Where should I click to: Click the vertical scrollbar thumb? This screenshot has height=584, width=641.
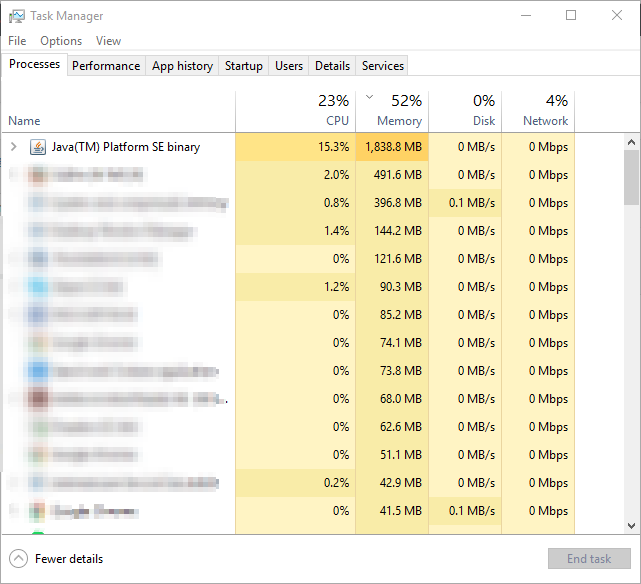point(632,177)
